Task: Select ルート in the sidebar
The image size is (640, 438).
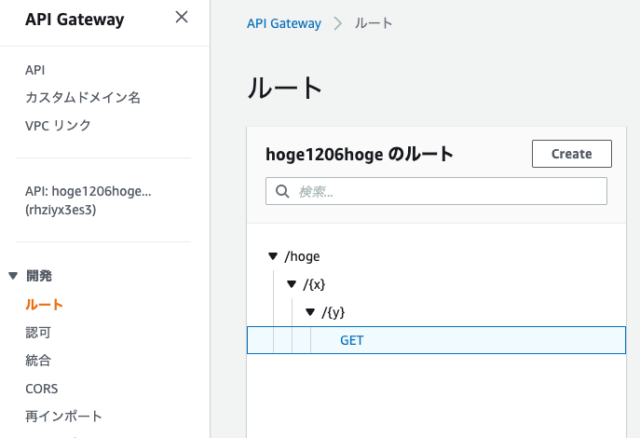Action: point(44,305)
